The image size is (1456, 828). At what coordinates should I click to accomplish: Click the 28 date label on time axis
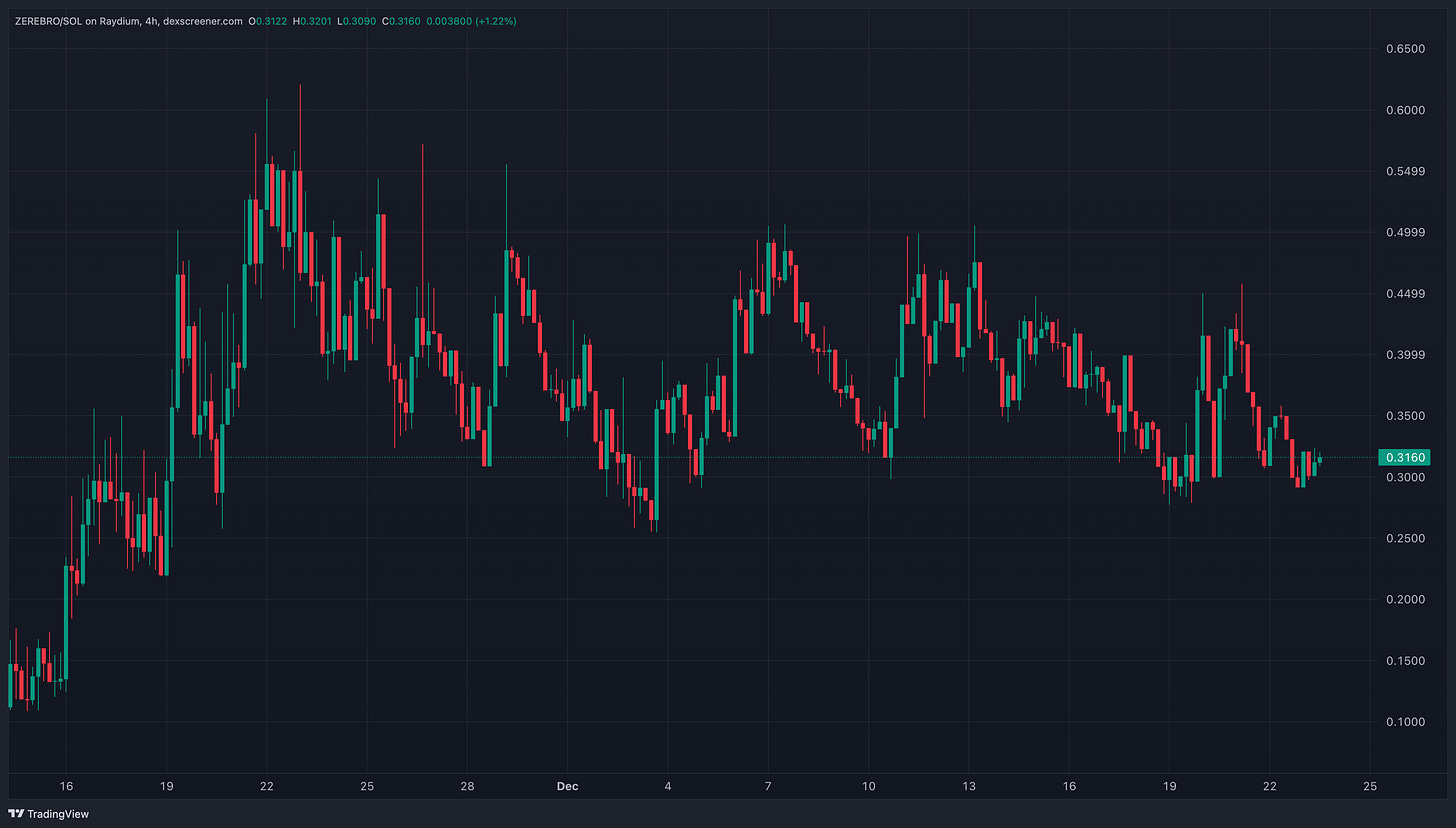click(467, 787)
